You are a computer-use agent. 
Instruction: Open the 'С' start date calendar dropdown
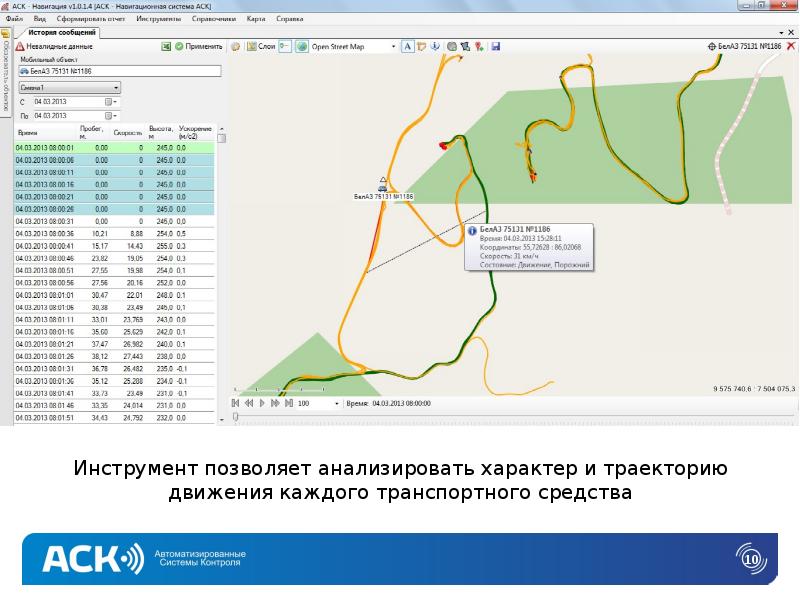110,102
